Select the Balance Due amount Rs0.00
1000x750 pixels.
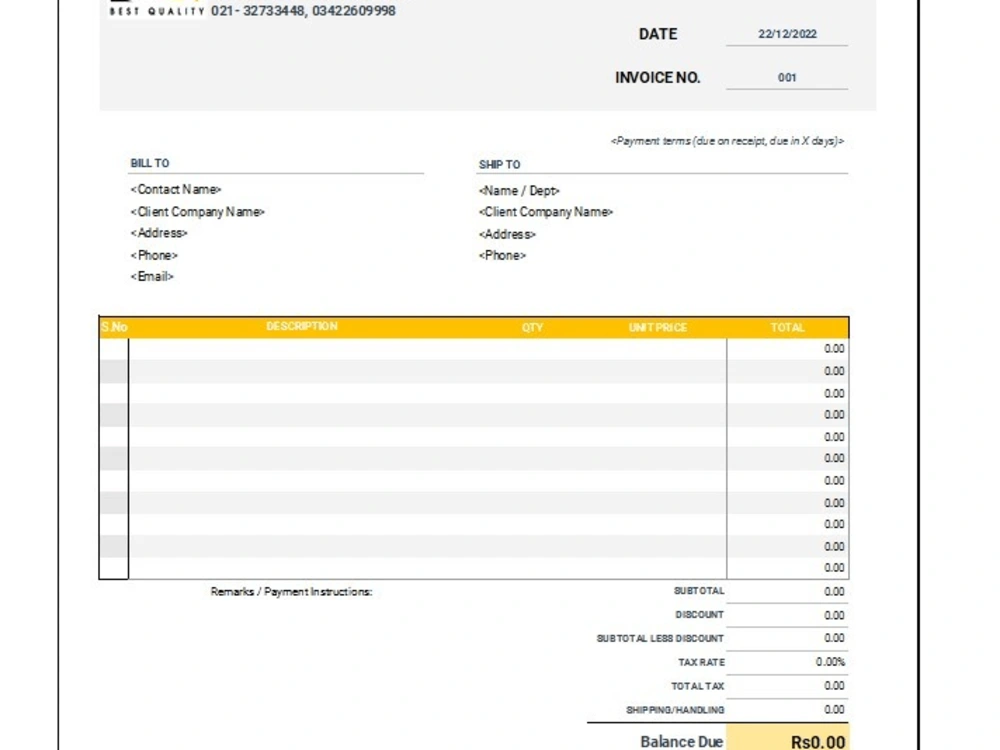point(818,742)
